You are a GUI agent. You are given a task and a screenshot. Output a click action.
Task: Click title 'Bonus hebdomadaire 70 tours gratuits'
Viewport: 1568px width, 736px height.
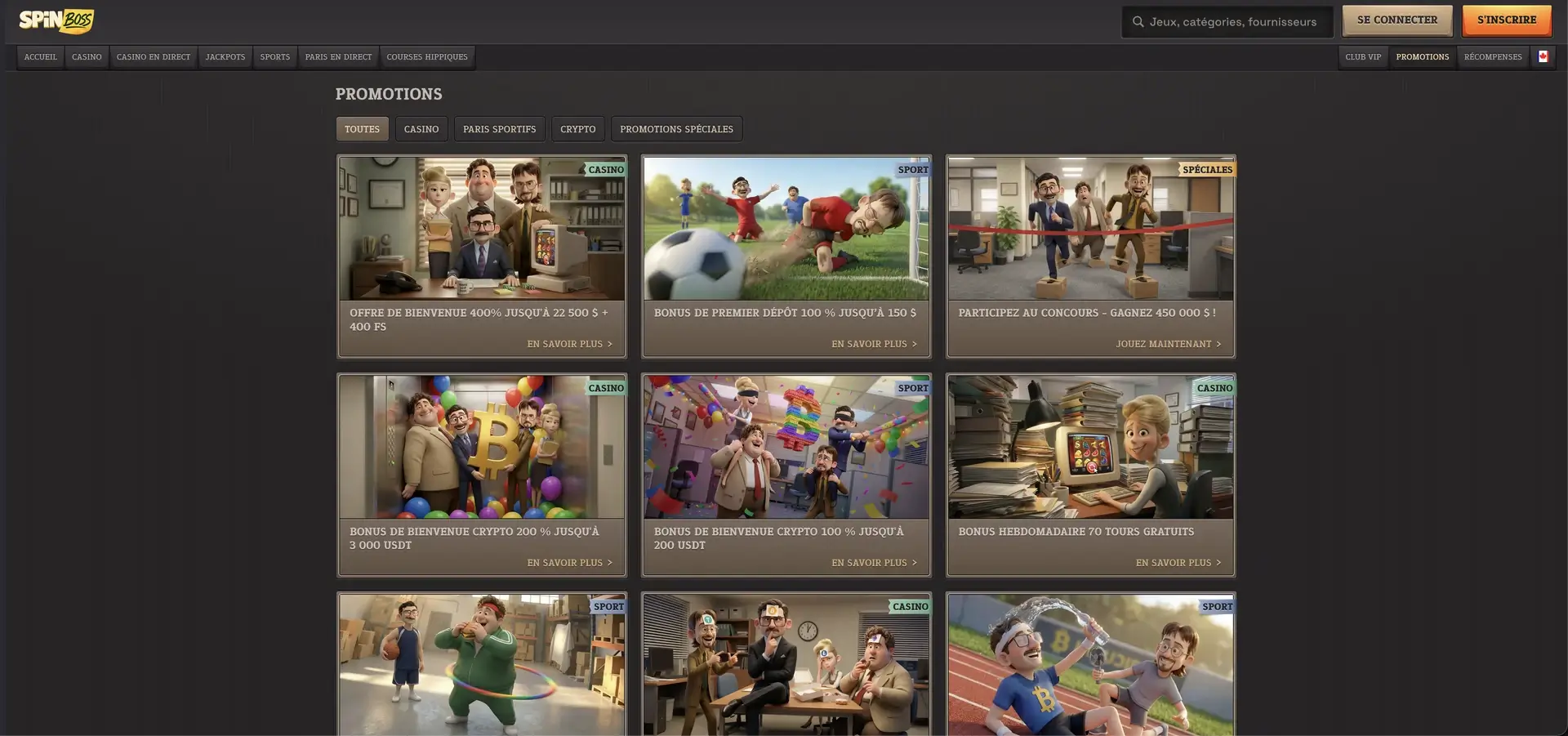pyautogui.click(x=1076, y=532)
